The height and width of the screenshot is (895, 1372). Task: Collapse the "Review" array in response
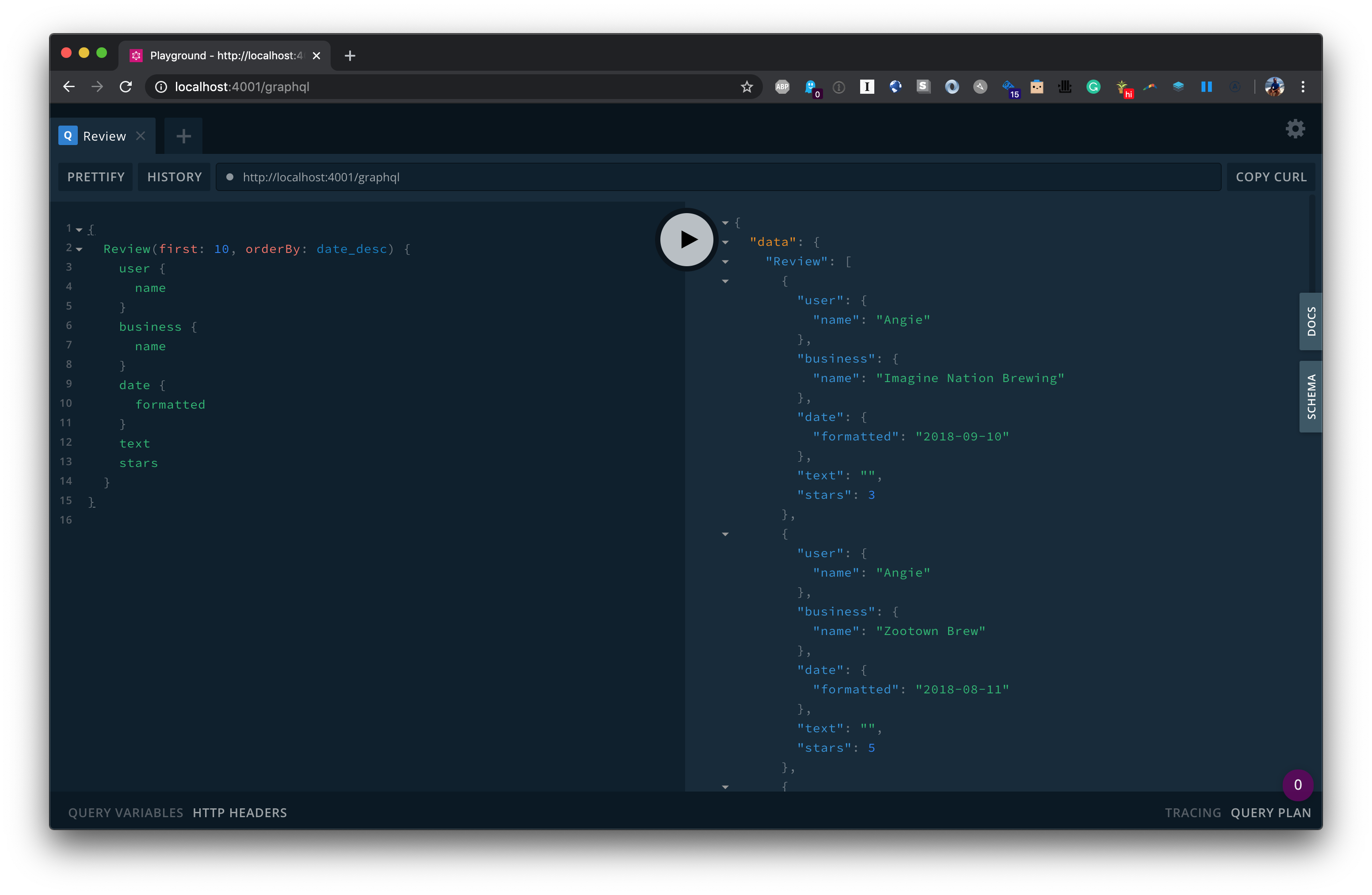[725, 262]
